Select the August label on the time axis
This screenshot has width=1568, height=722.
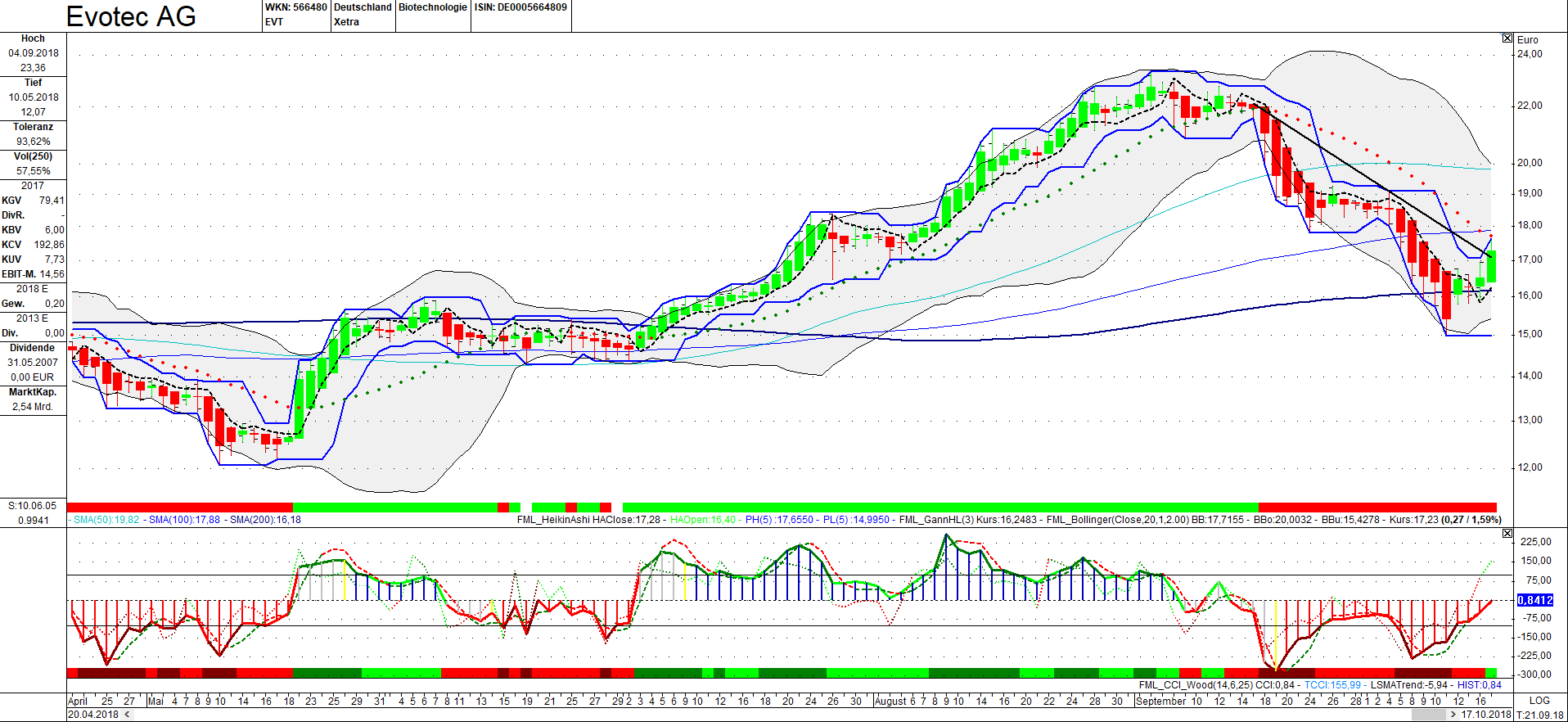tap(890, 702)
